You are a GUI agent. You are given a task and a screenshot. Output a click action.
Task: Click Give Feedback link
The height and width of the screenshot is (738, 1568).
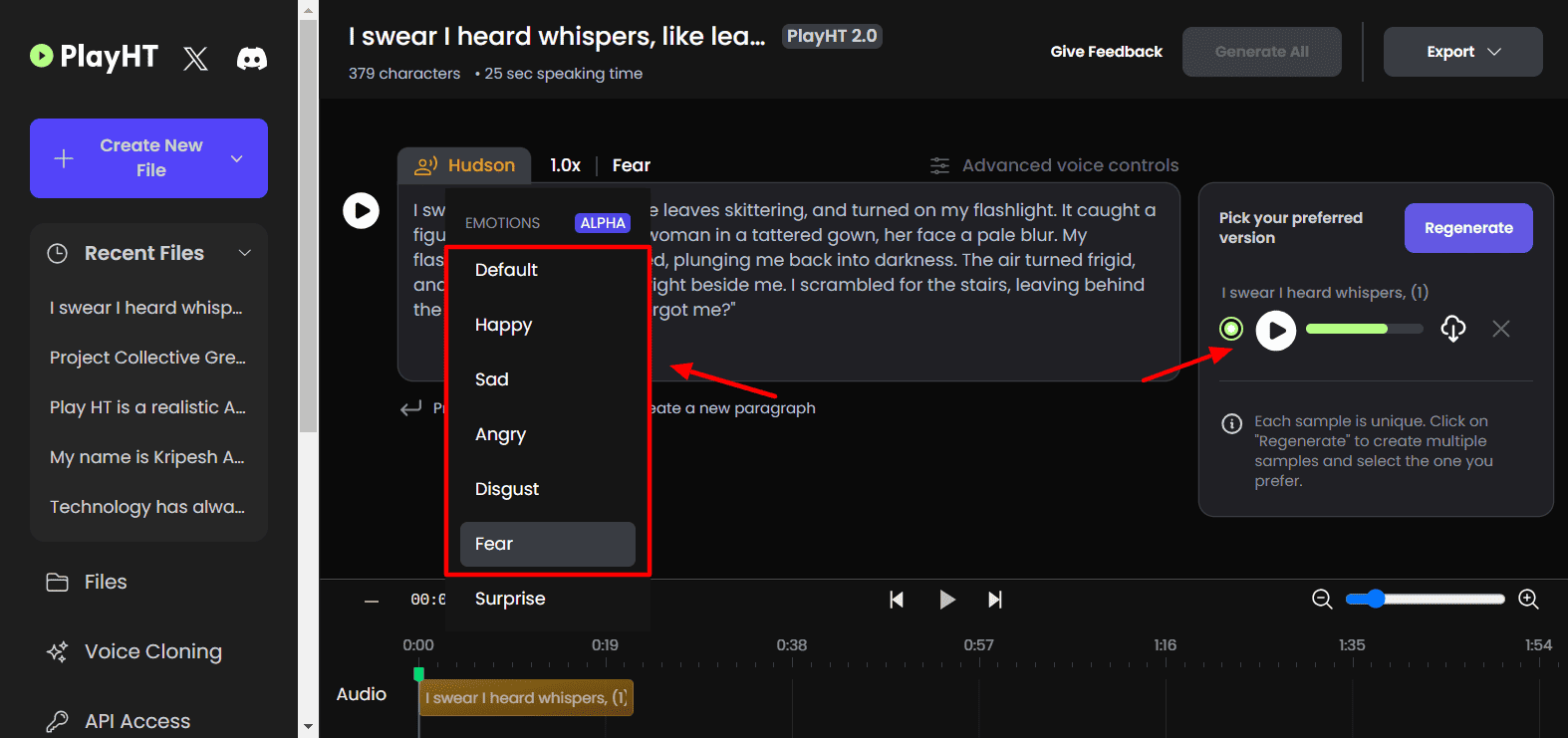pyautogui.click(x=1106, y=52)
